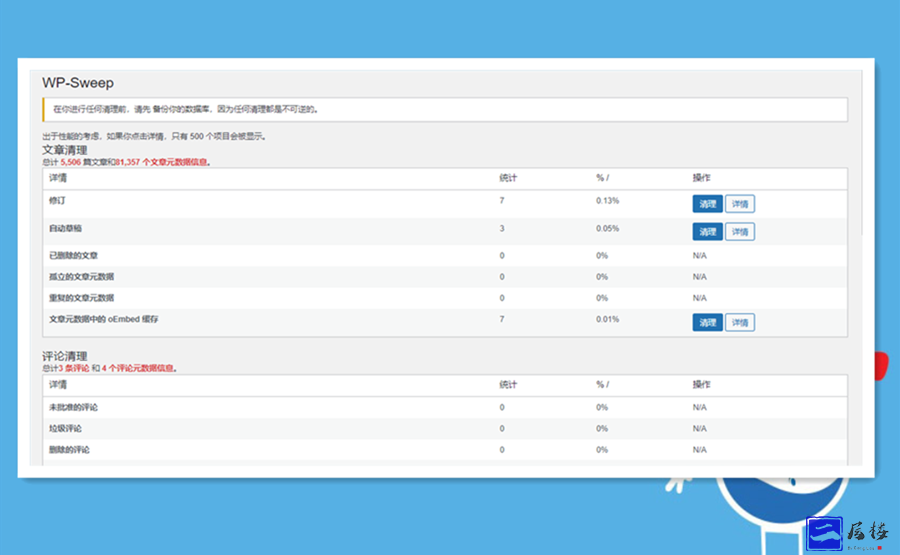Click the 操作 header in 评论清理 table

[701, 385]
